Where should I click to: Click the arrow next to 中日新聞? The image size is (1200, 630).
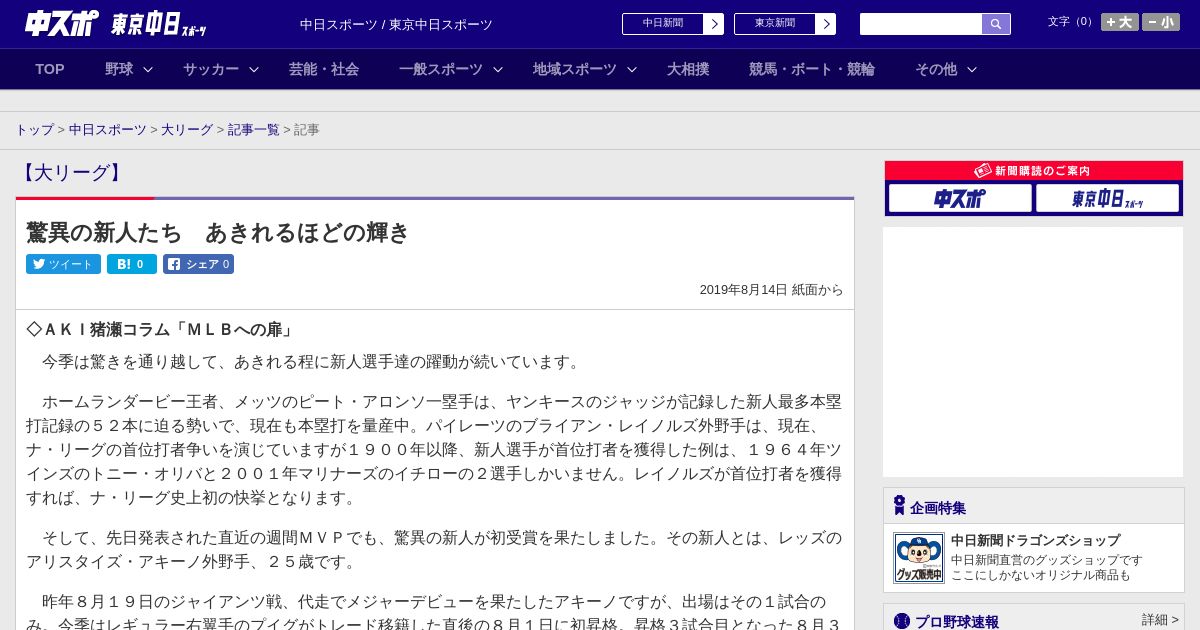click(714, 24)
